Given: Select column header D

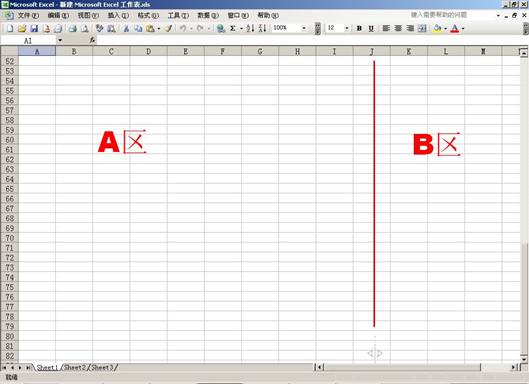Looking at the screenshot, I should [148, 51].
